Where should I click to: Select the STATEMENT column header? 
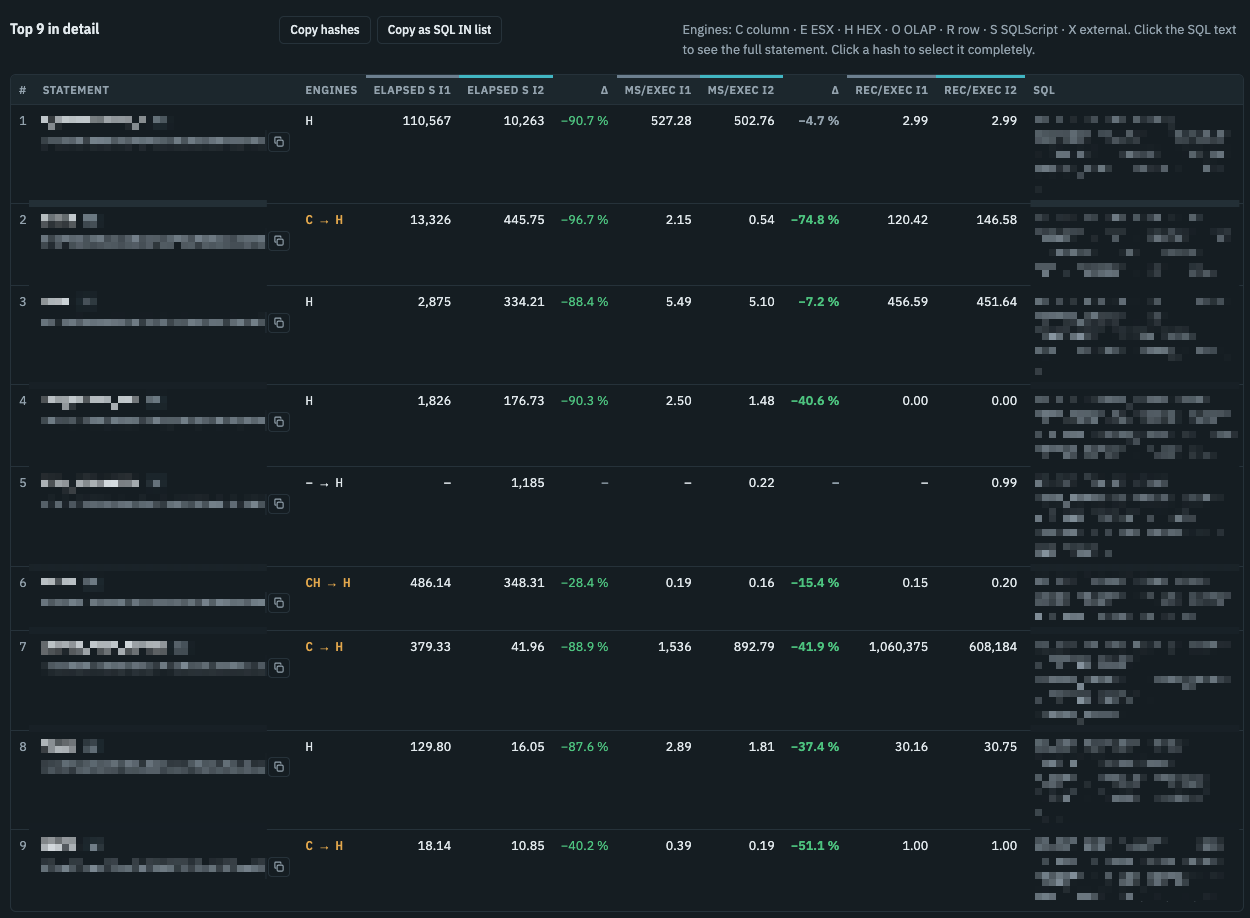pos(76,90)
